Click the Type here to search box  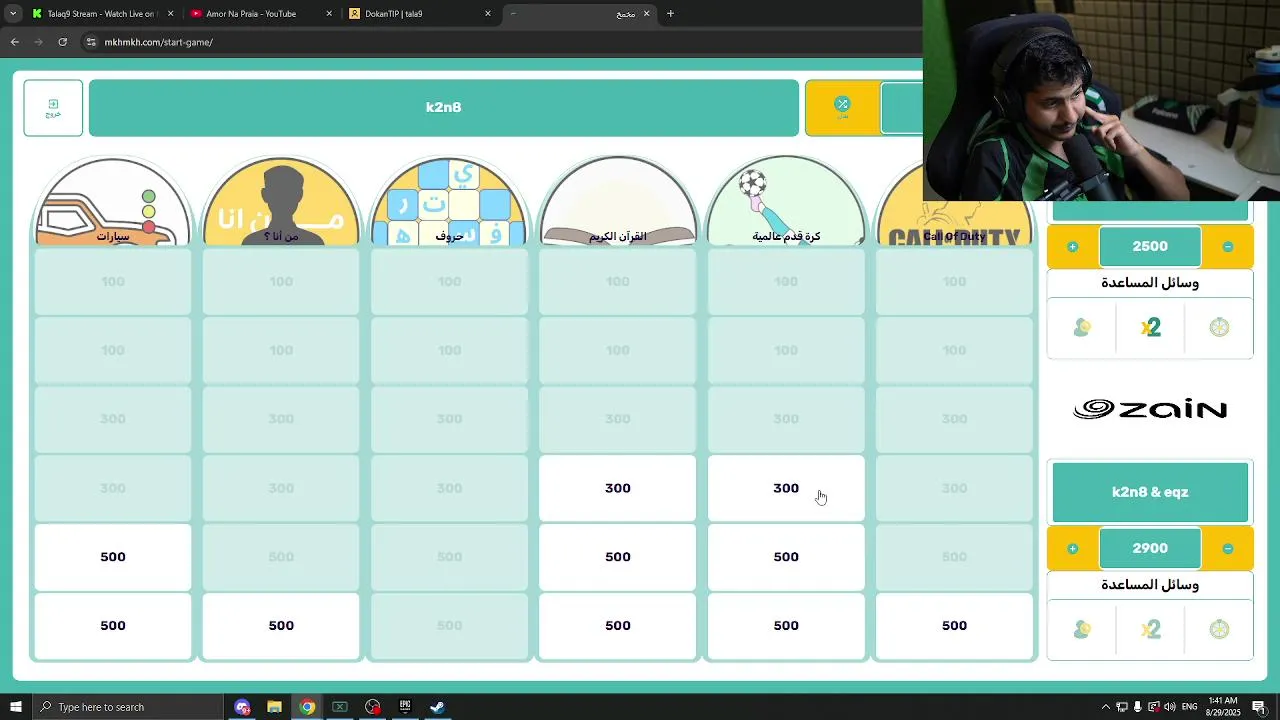pos(128,707)
